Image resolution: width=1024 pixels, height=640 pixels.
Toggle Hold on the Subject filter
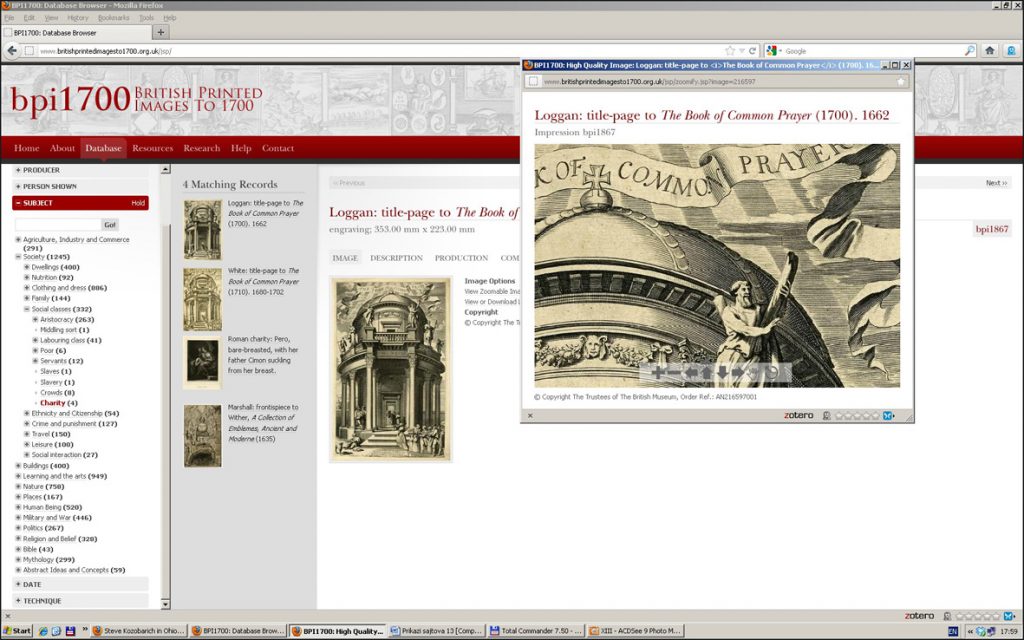[138, 203]
